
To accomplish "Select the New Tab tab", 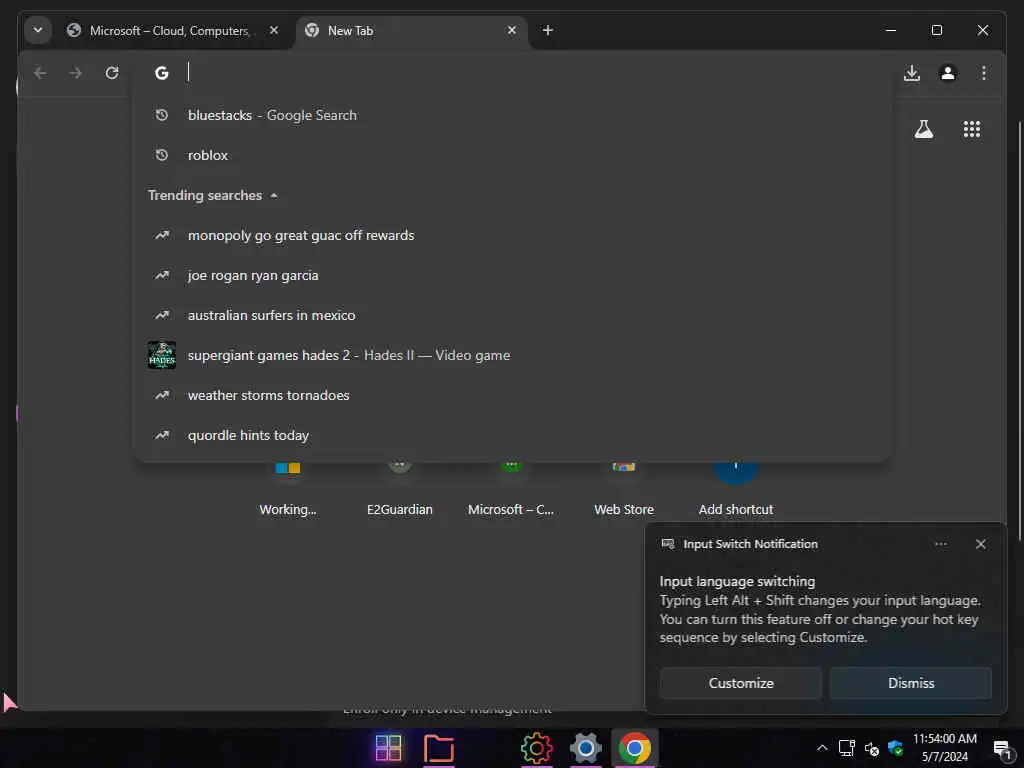I will pyautogui.click(x=410, y=31).
